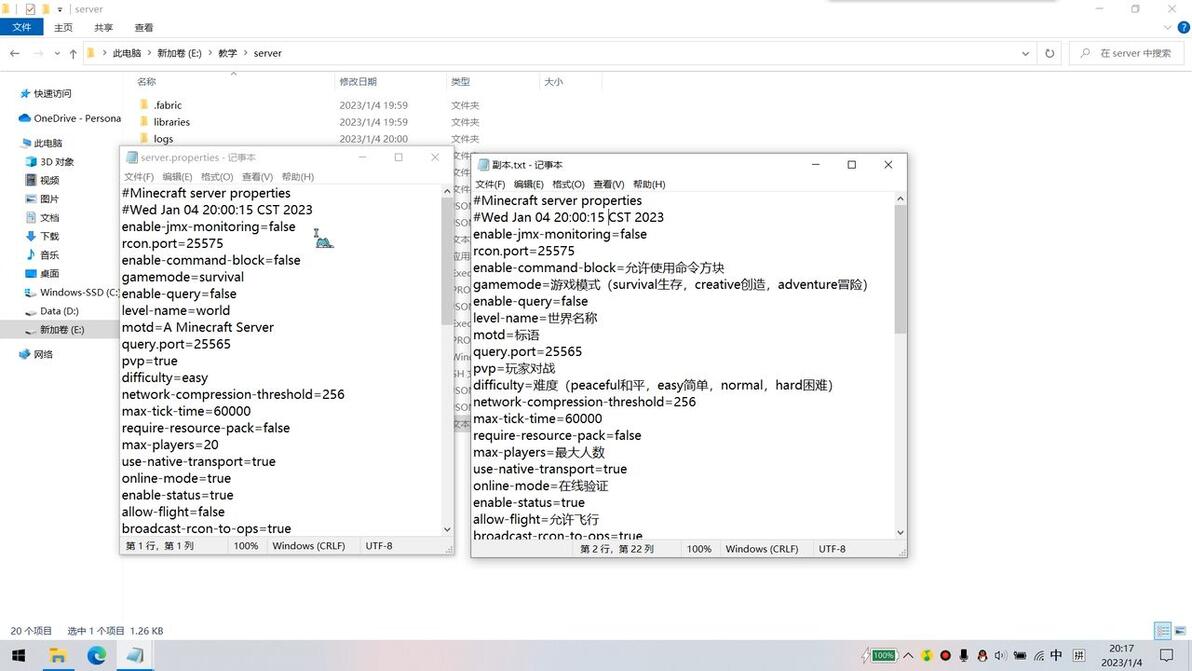Switch Explorer to details view layout
Screen dimensions: 1192x671
[x=1162, y=631]
